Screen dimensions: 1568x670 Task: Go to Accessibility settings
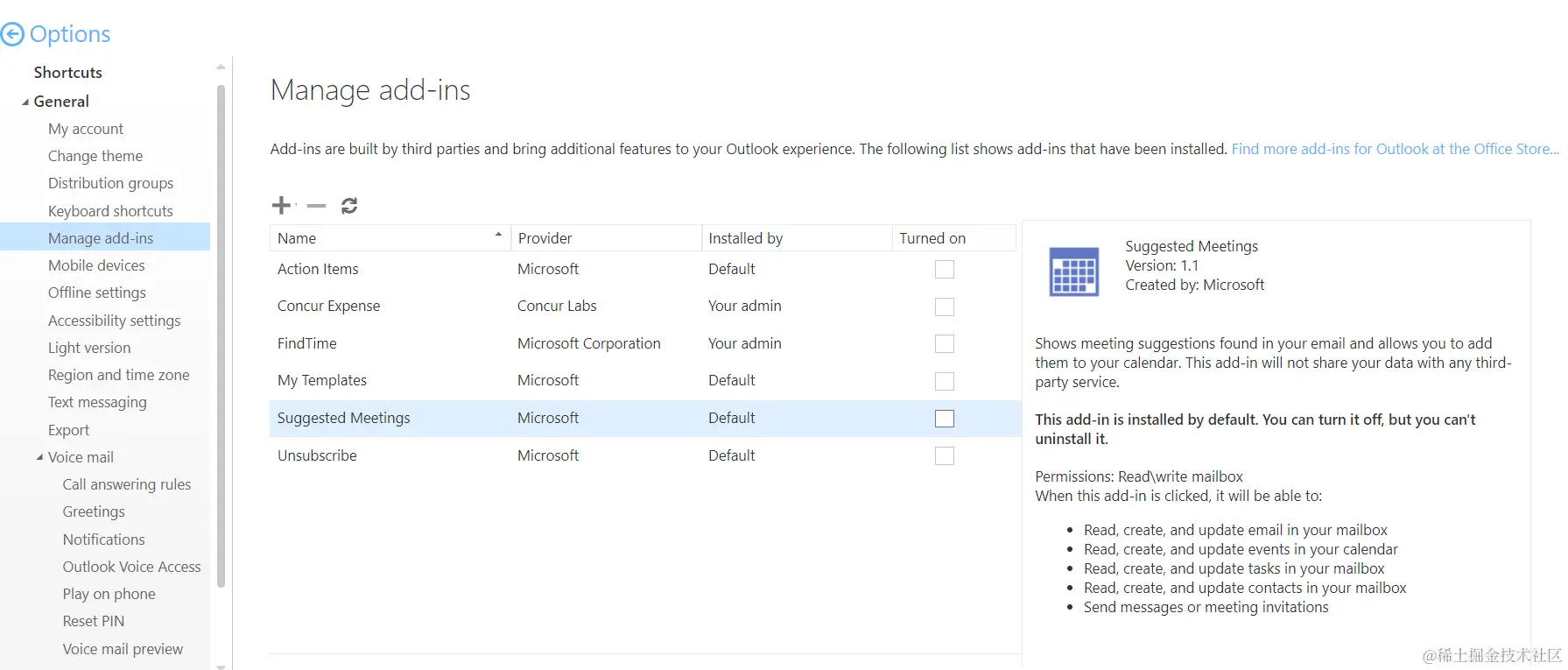tap(115, 321)
